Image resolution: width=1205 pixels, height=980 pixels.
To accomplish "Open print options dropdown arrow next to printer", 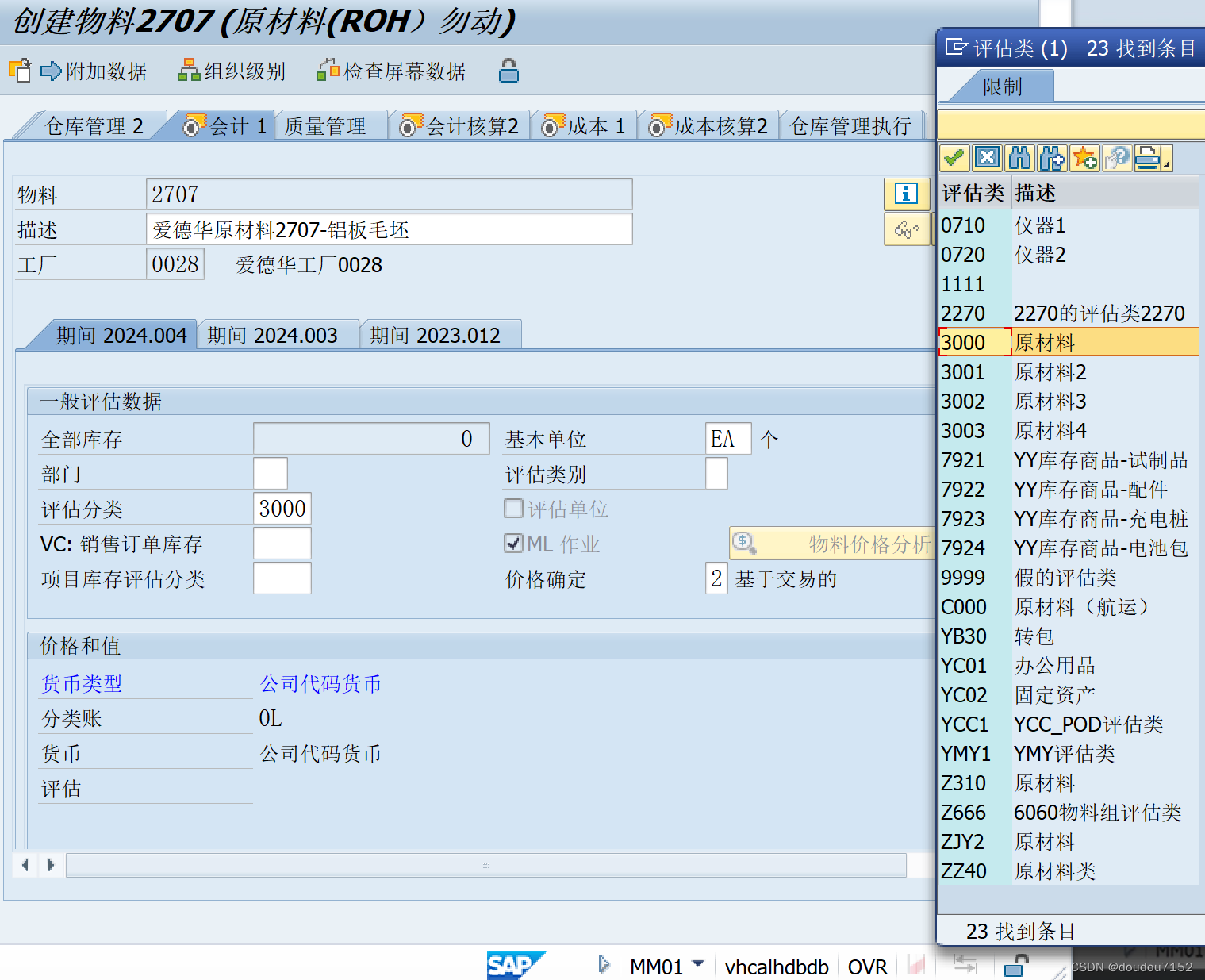I will [1167, 164].
